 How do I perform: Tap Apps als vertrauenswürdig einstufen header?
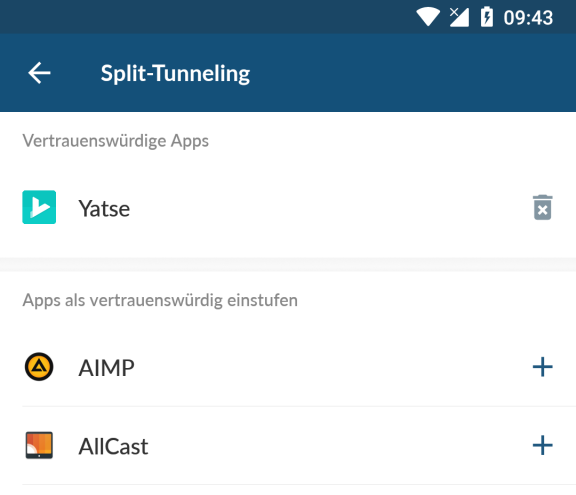pos(160,301)
